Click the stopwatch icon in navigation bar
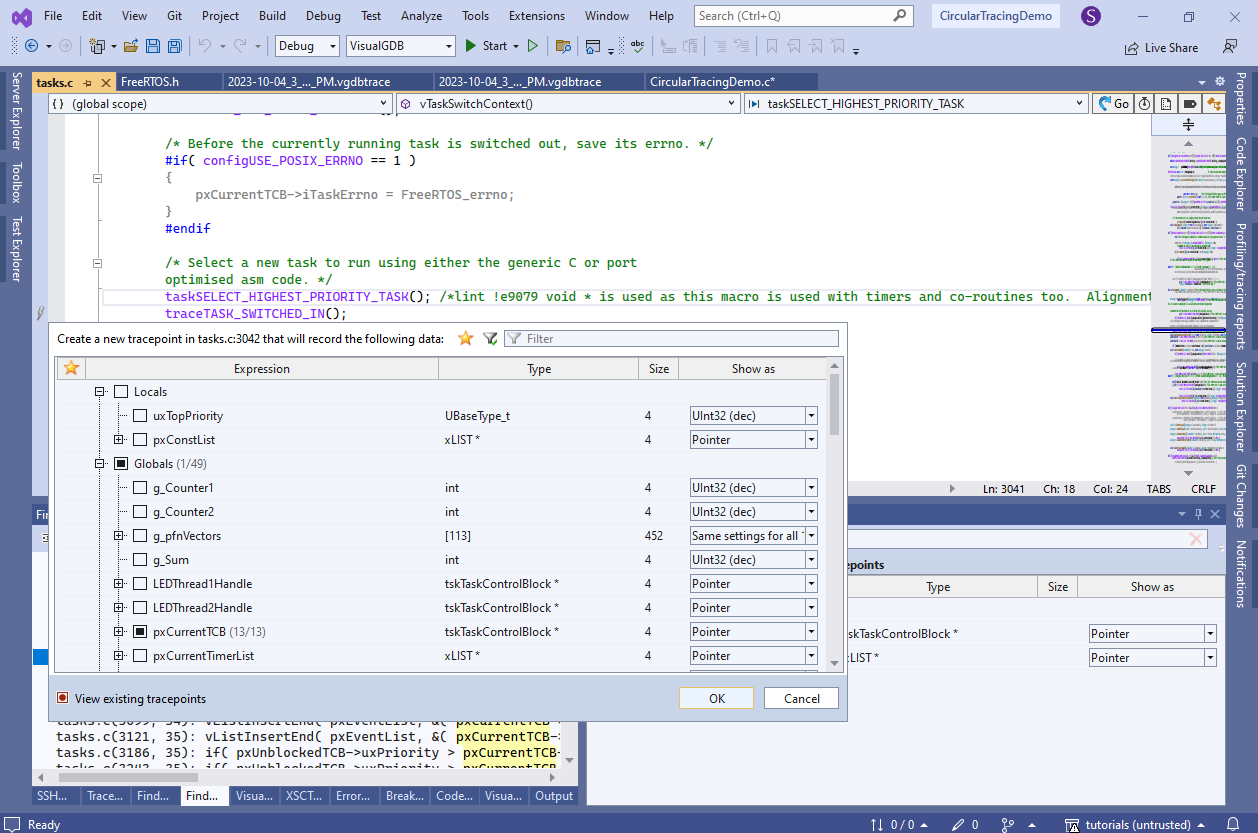 [1144, 103]
